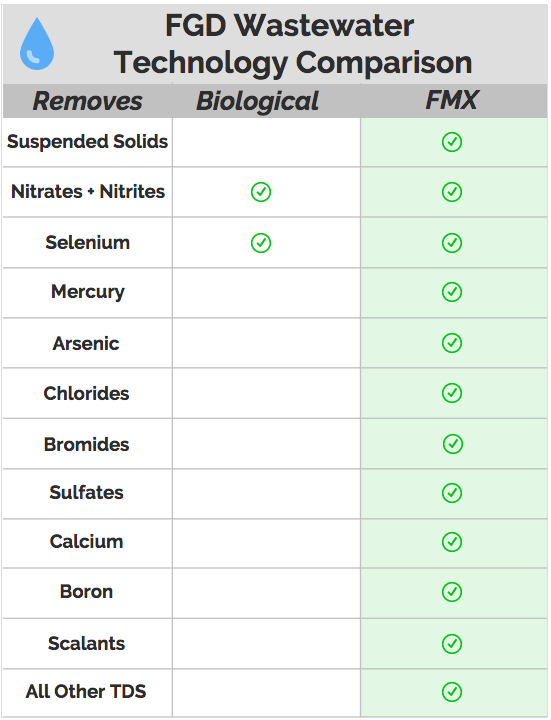Viewport: 551px width, 720px height.
Task: Select the Suspended Solids row label
Action: [x=87, y=141]
